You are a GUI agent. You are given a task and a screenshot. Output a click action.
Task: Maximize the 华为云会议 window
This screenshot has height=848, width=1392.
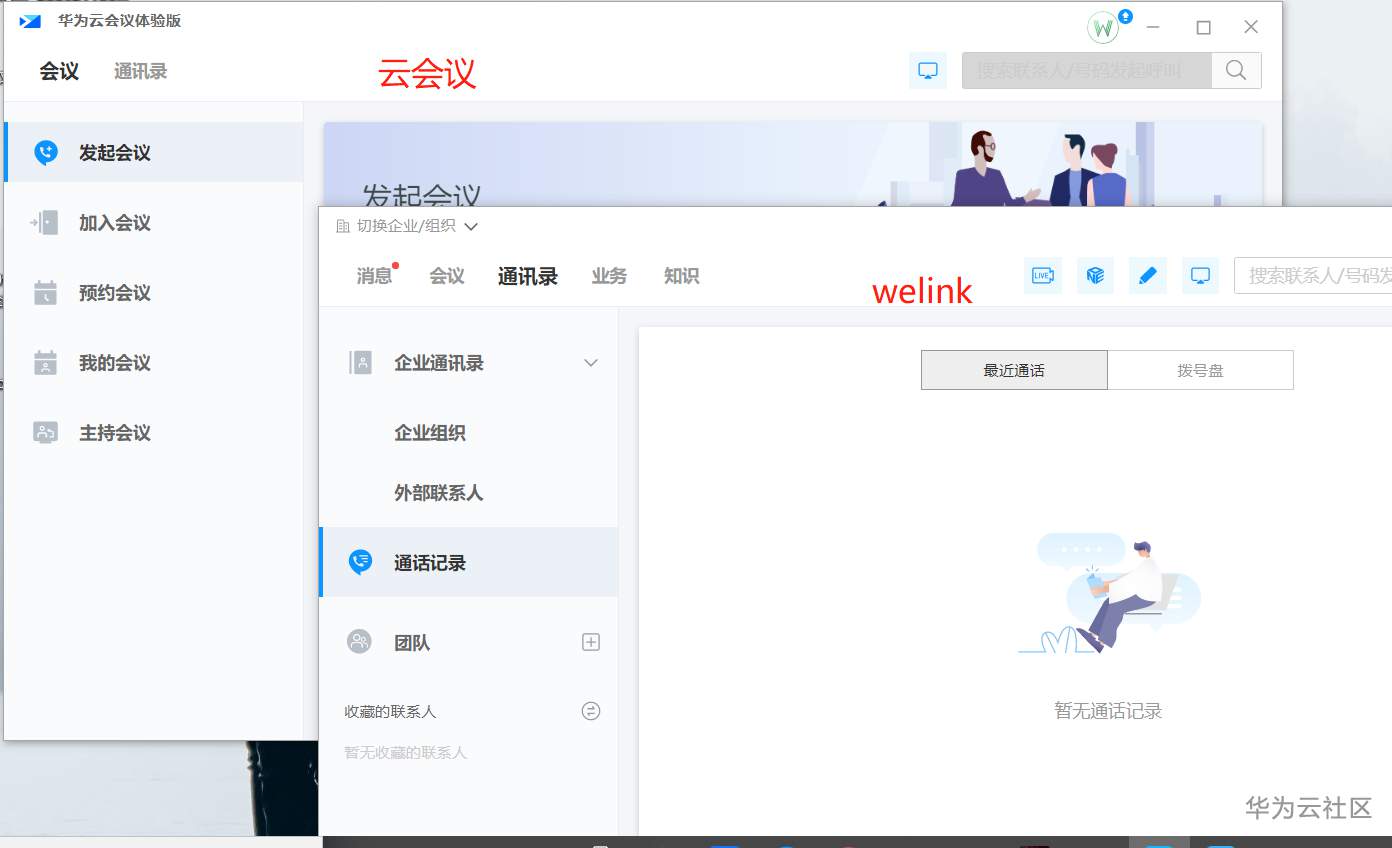pyautogui.click(x=1203, y=28)
